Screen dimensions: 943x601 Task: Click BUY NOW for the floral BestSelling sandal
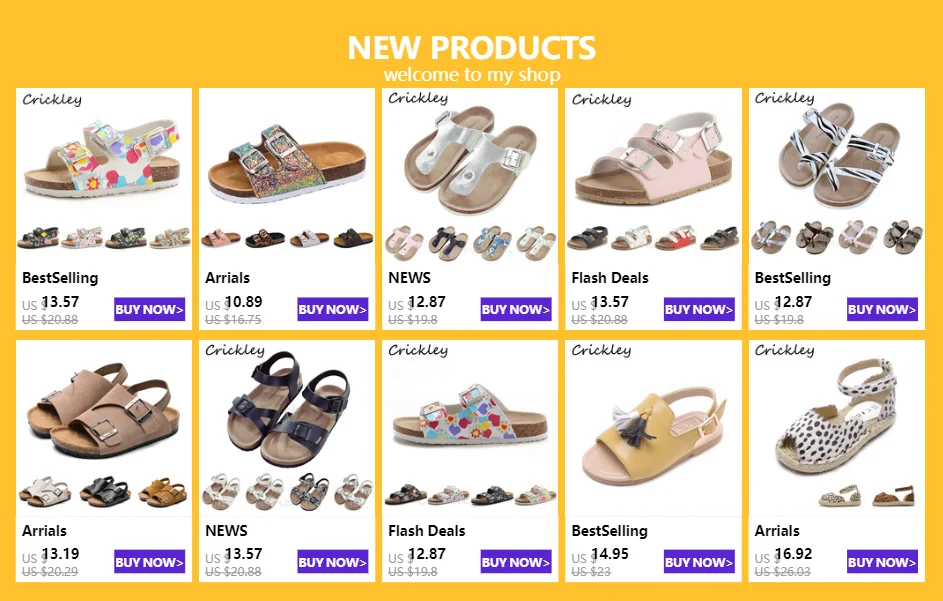point(149,309)
